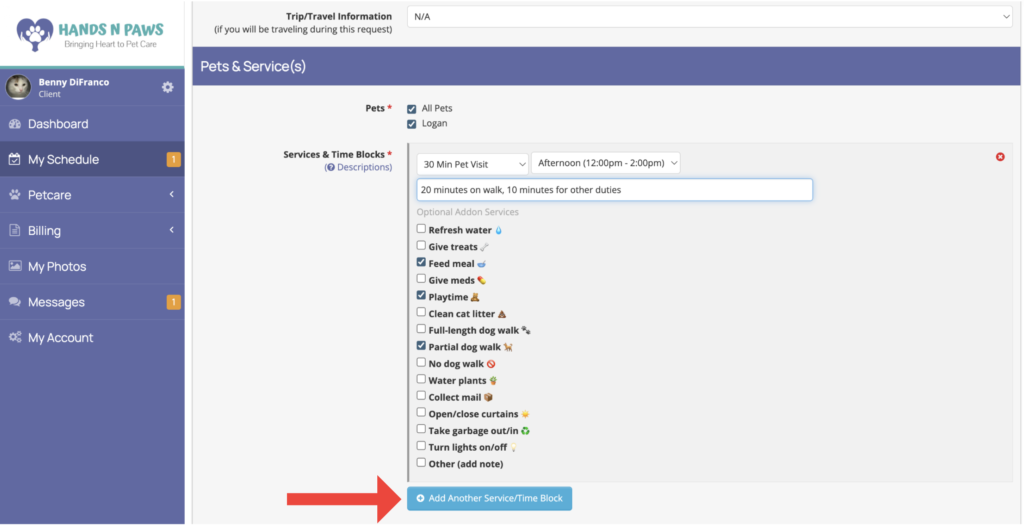The image size is (1024, 525).
Task: Click the My Photos image icon
Action: [x=15, y=266]
